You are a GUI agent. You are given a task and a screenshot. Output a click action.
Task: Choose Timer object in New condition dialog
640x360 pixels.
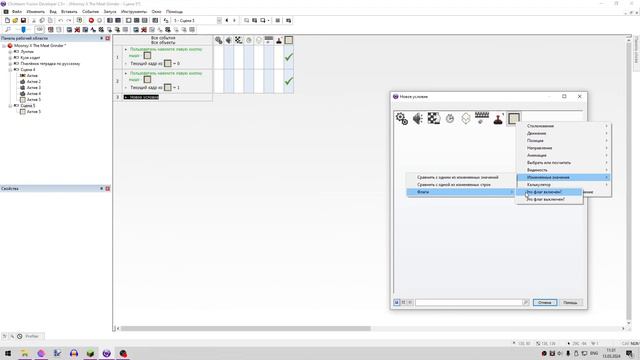pyautogui.click(x=450, y=118)
